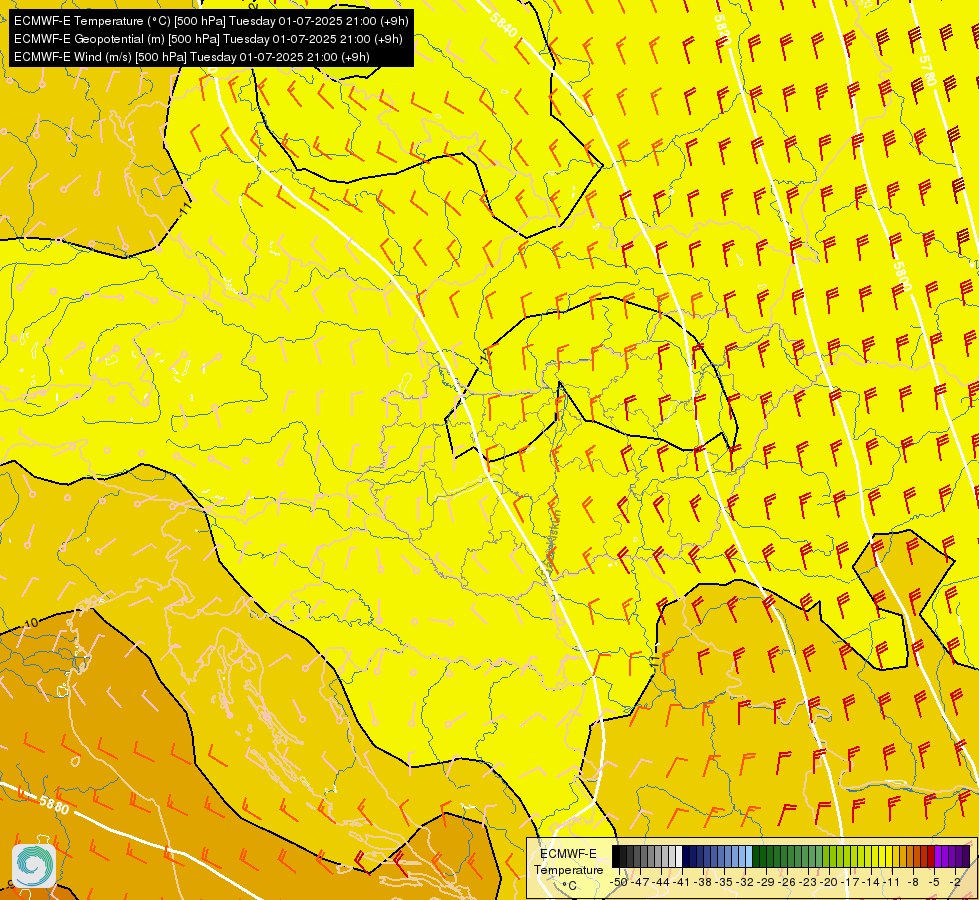The width and height of the screenshot is (979, 900).
Task: Click the -47 legend tick value
Action: click(x=639, y=882)
